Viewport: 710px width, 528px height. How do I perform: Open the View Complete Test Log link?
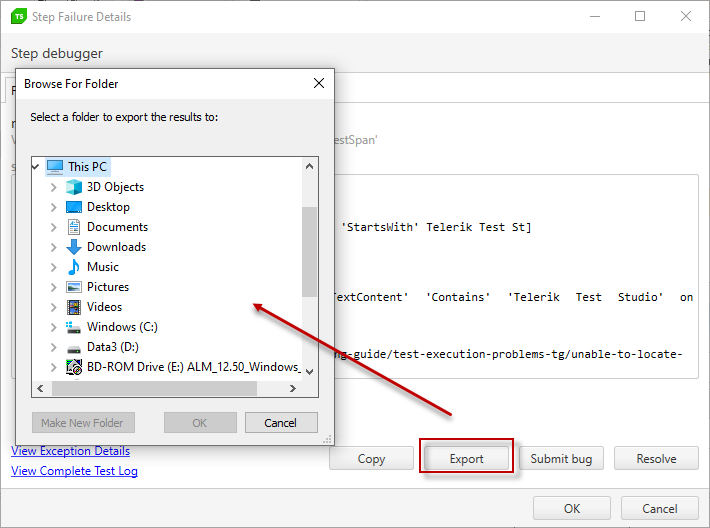point(74,471)
